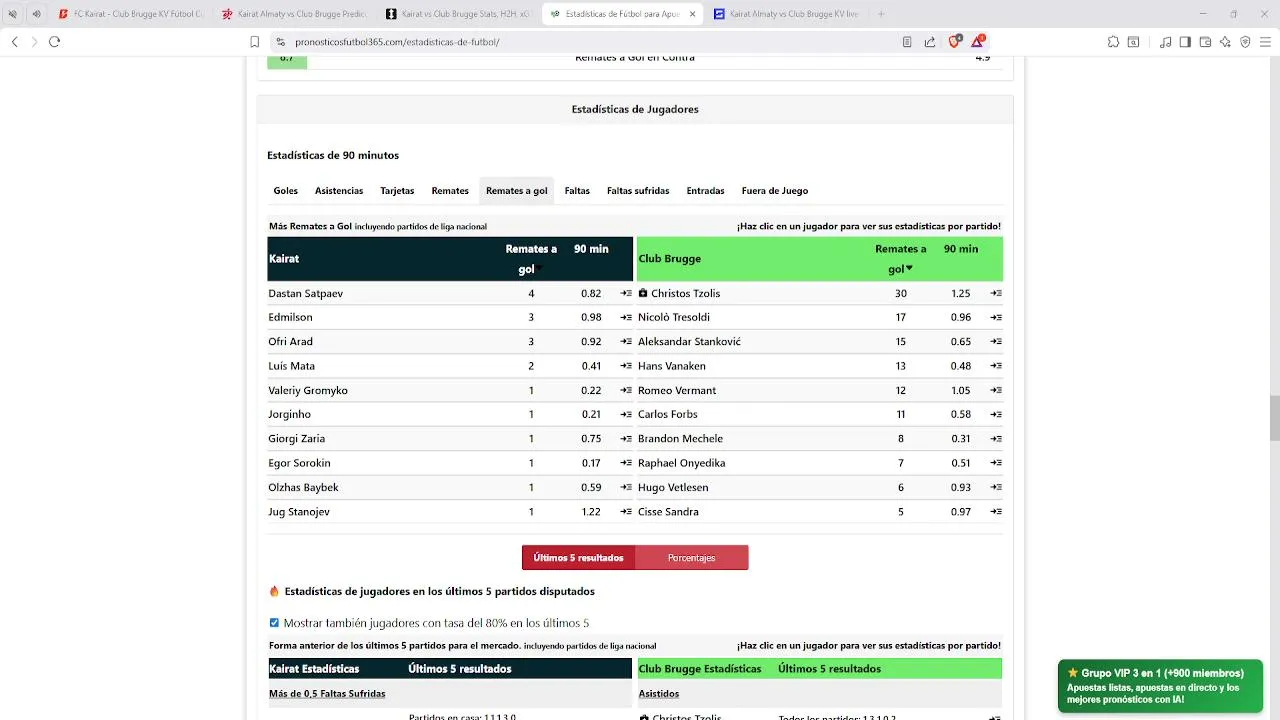The width and height of the screenshot is (1280, 720).
Task: Open the detail icon in Romeo Vermant's row
Action: click(996, 390)
